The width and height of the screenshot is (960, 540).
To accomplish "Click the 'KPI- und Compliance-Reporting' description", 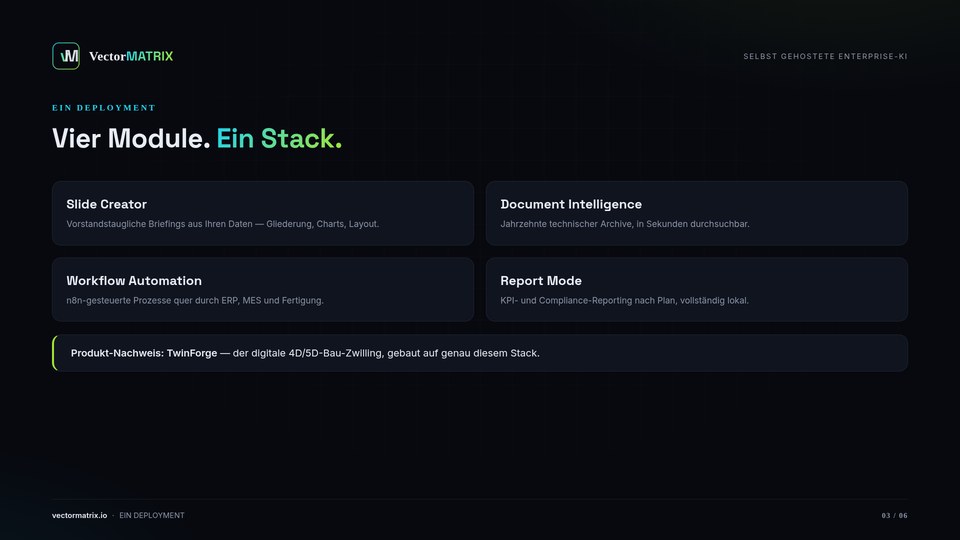I will point(624,301).
